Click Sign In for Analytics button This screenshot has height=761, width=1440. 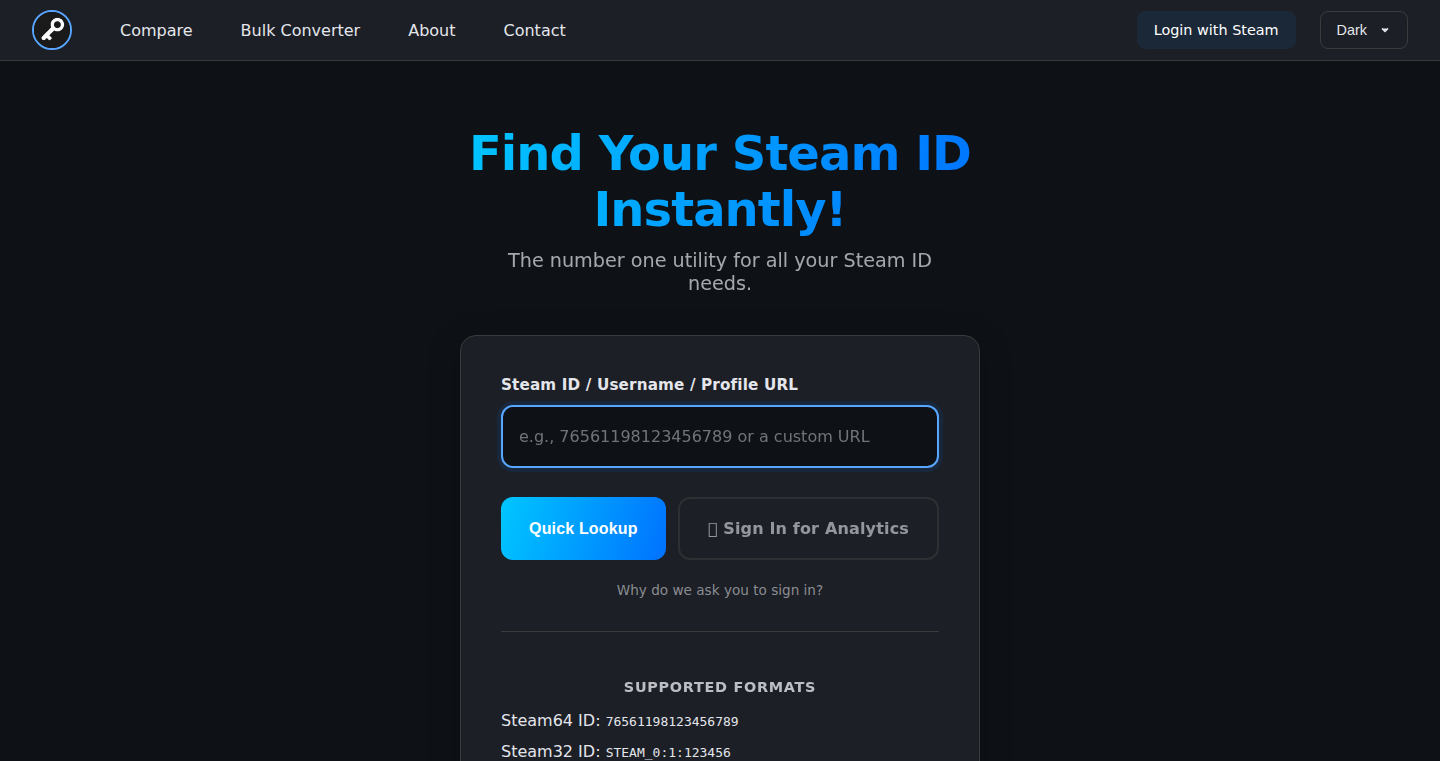point(808,528)
